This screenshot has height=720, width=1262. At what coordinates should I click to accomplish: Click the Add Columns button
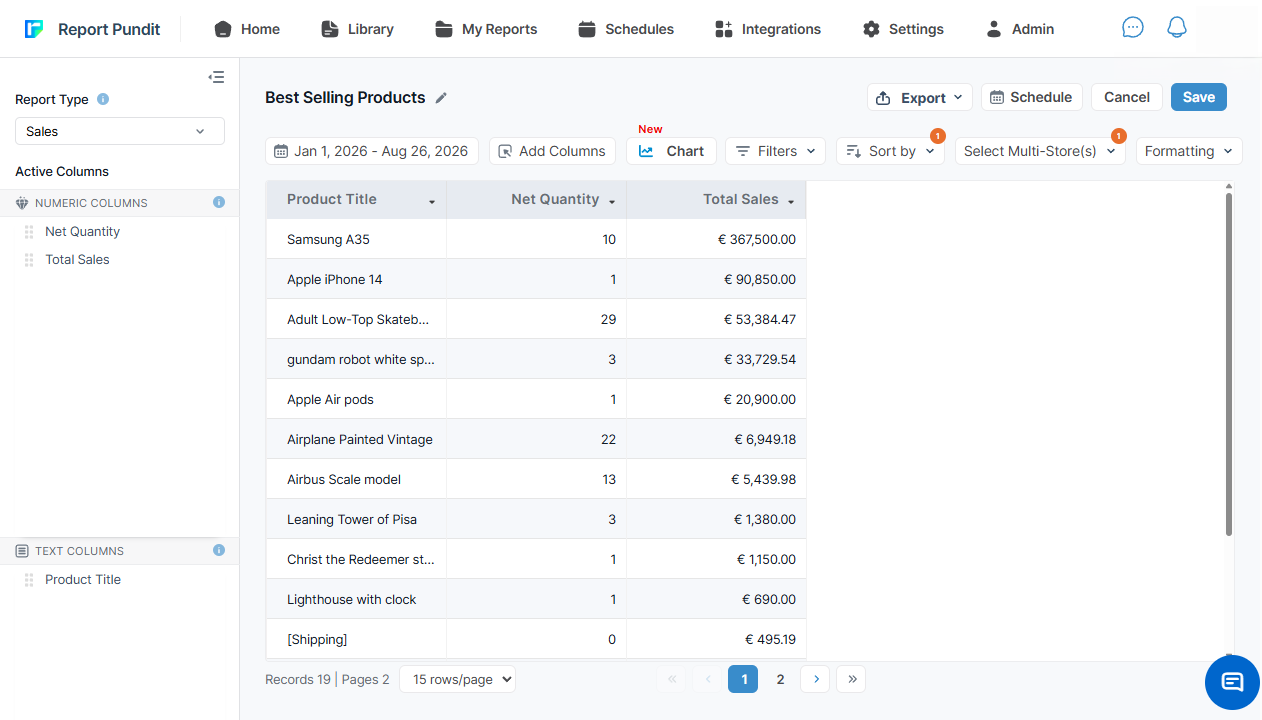[552, 151]
